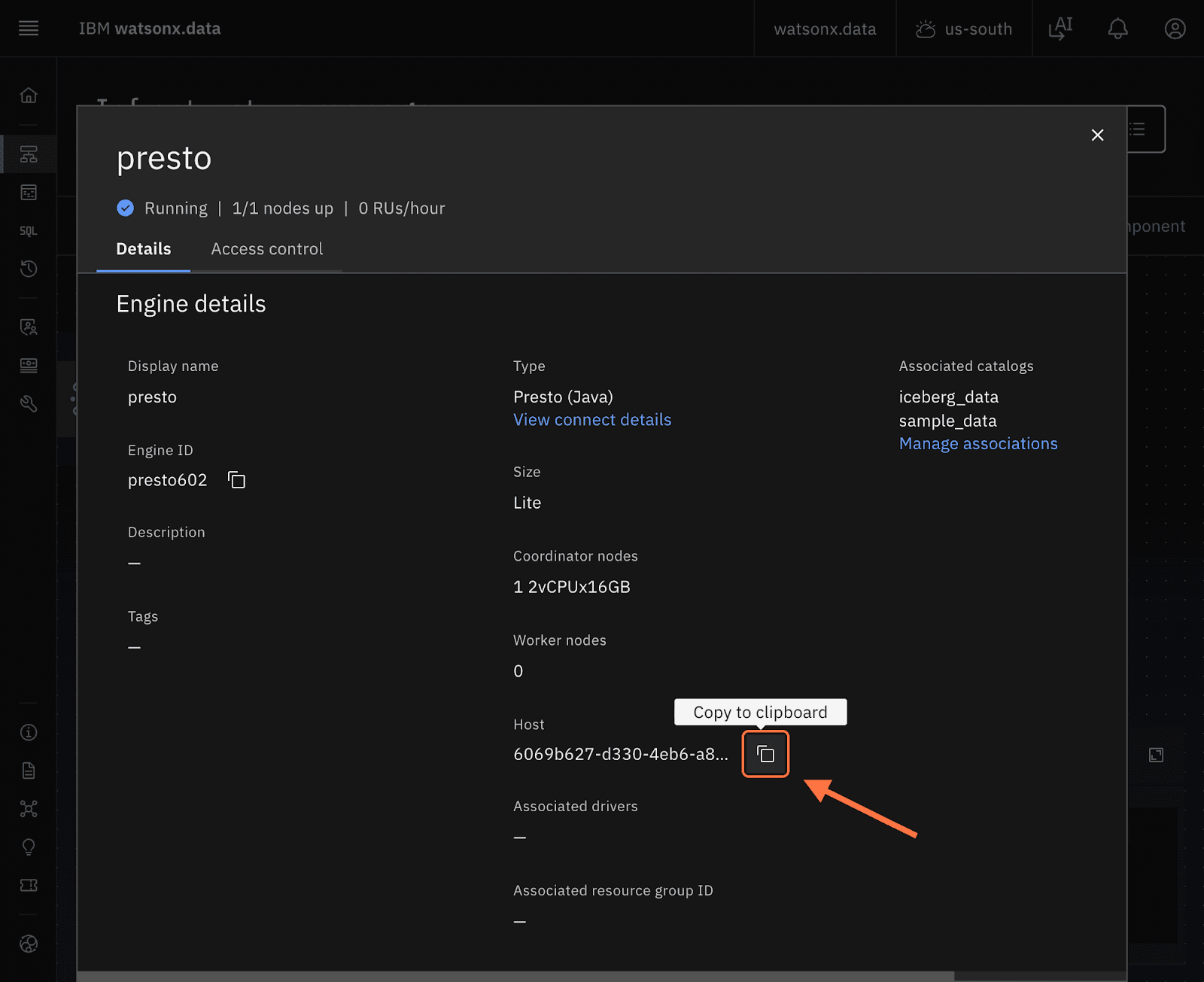Switch to the Access control tab
Screen dimensions: 1204x982
tap(266, 249)
